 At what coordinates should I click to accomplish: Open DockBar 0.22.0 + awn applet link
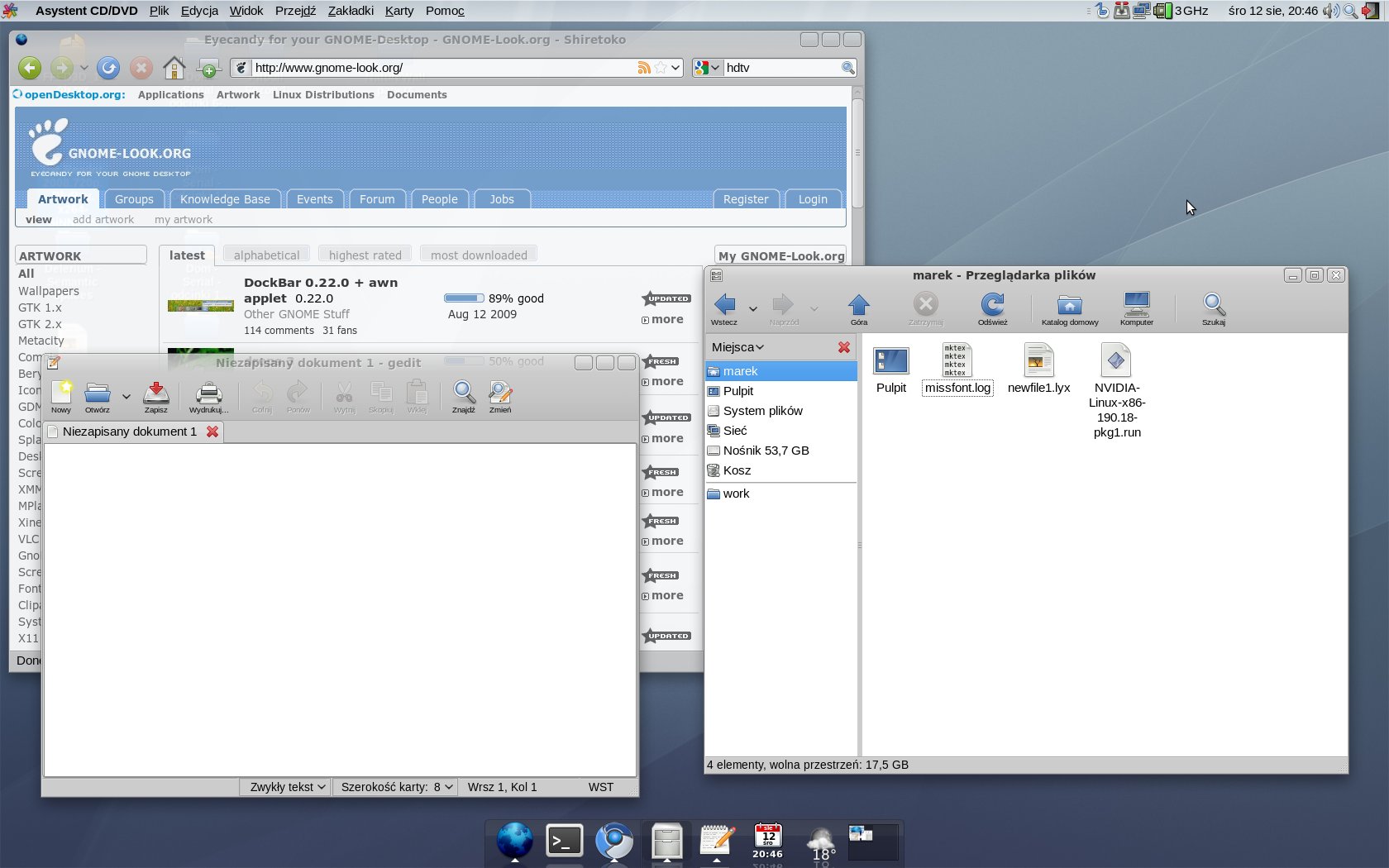(321, 290)
